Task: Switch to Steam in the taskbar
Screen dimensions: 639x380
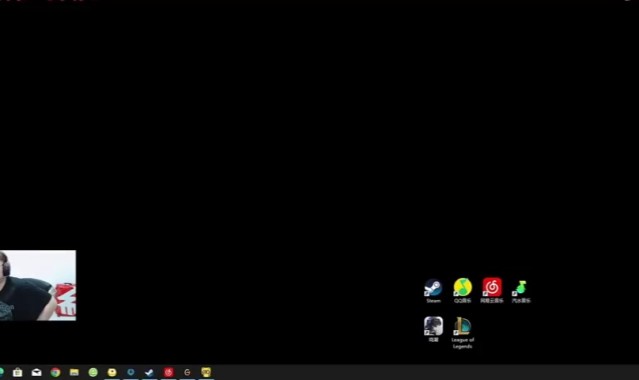Action: point(149,372)
